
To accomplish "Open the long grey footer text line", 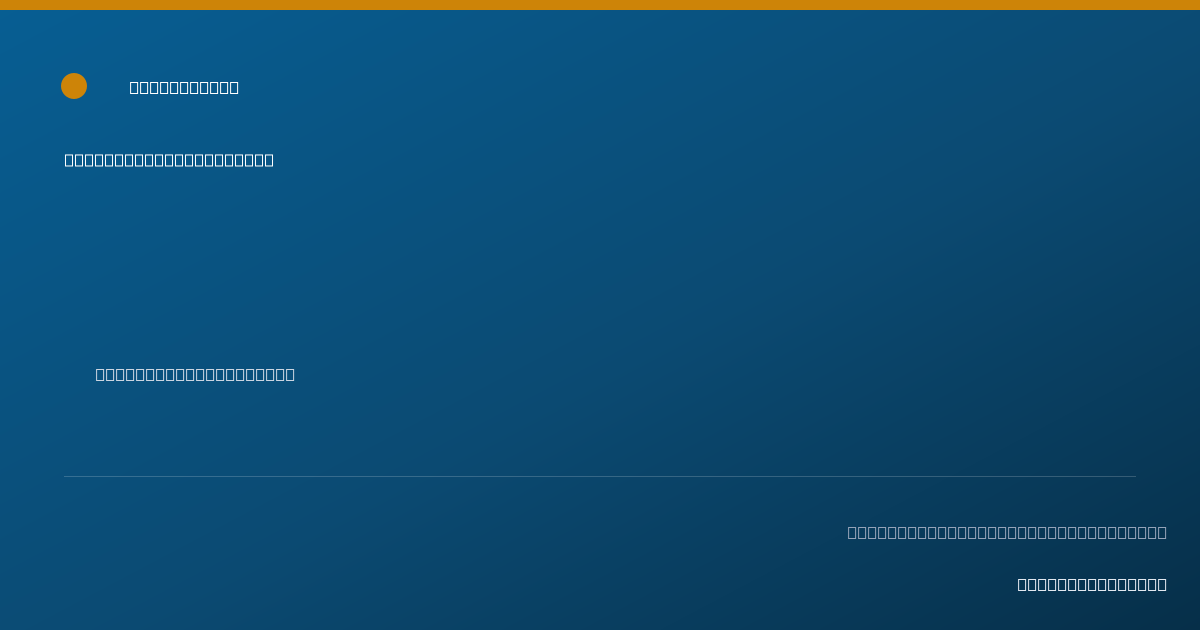I will tap(1007, 532).
